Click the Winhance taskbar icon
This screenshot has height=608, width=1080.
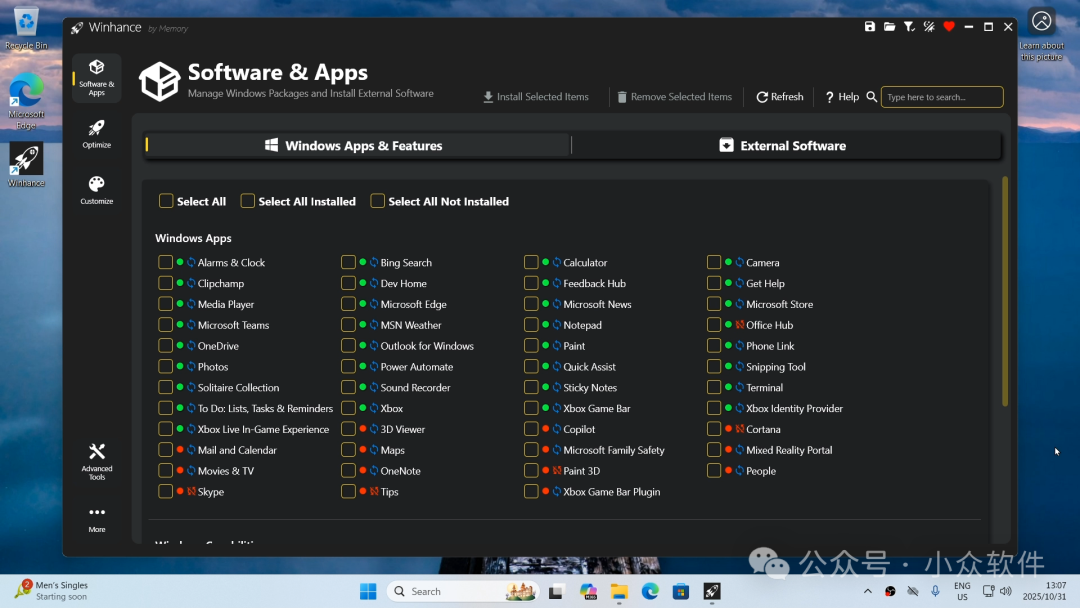coord(712,591)
